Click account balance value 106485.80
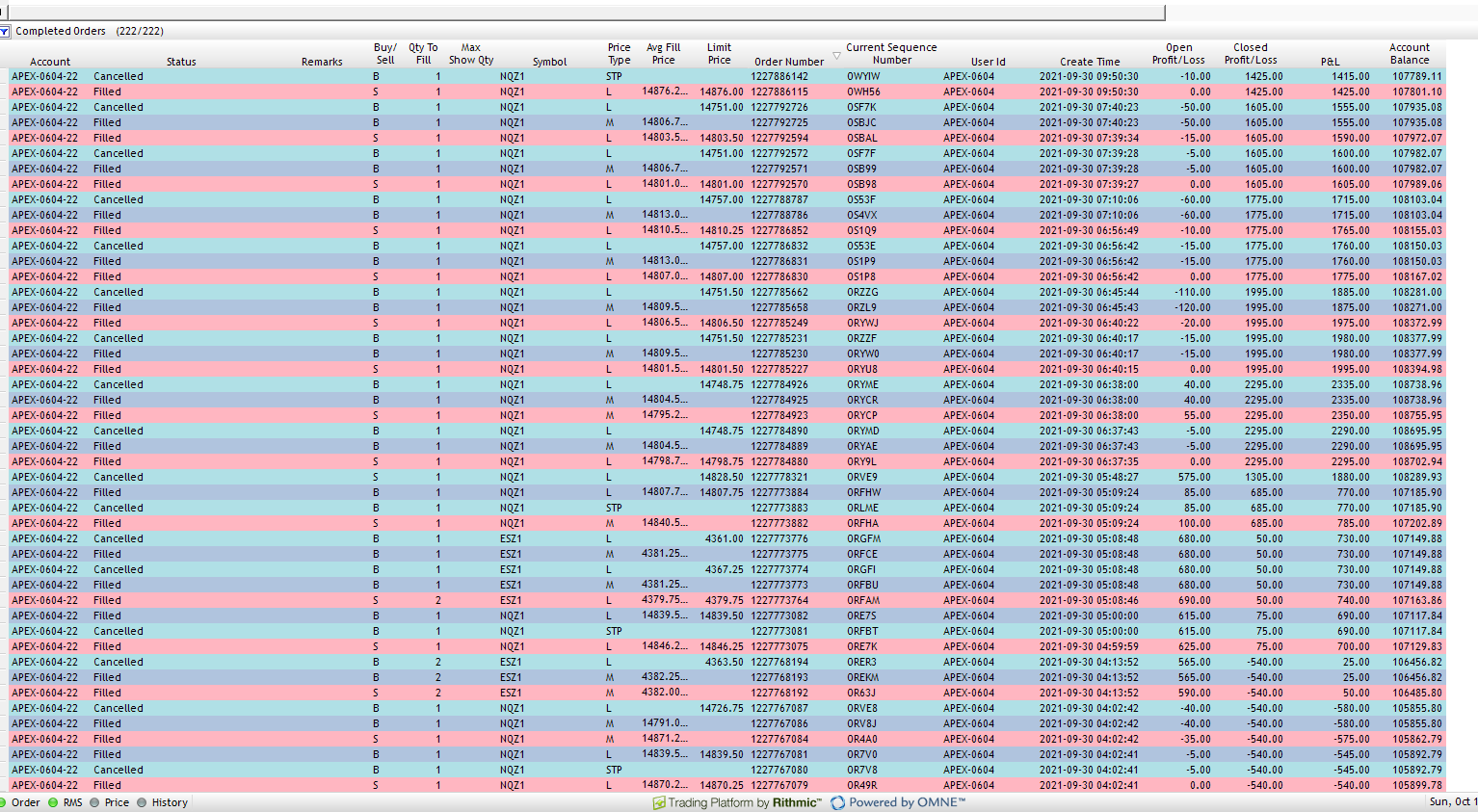This screenshot has width=1478, height=812. point(1416,693)
